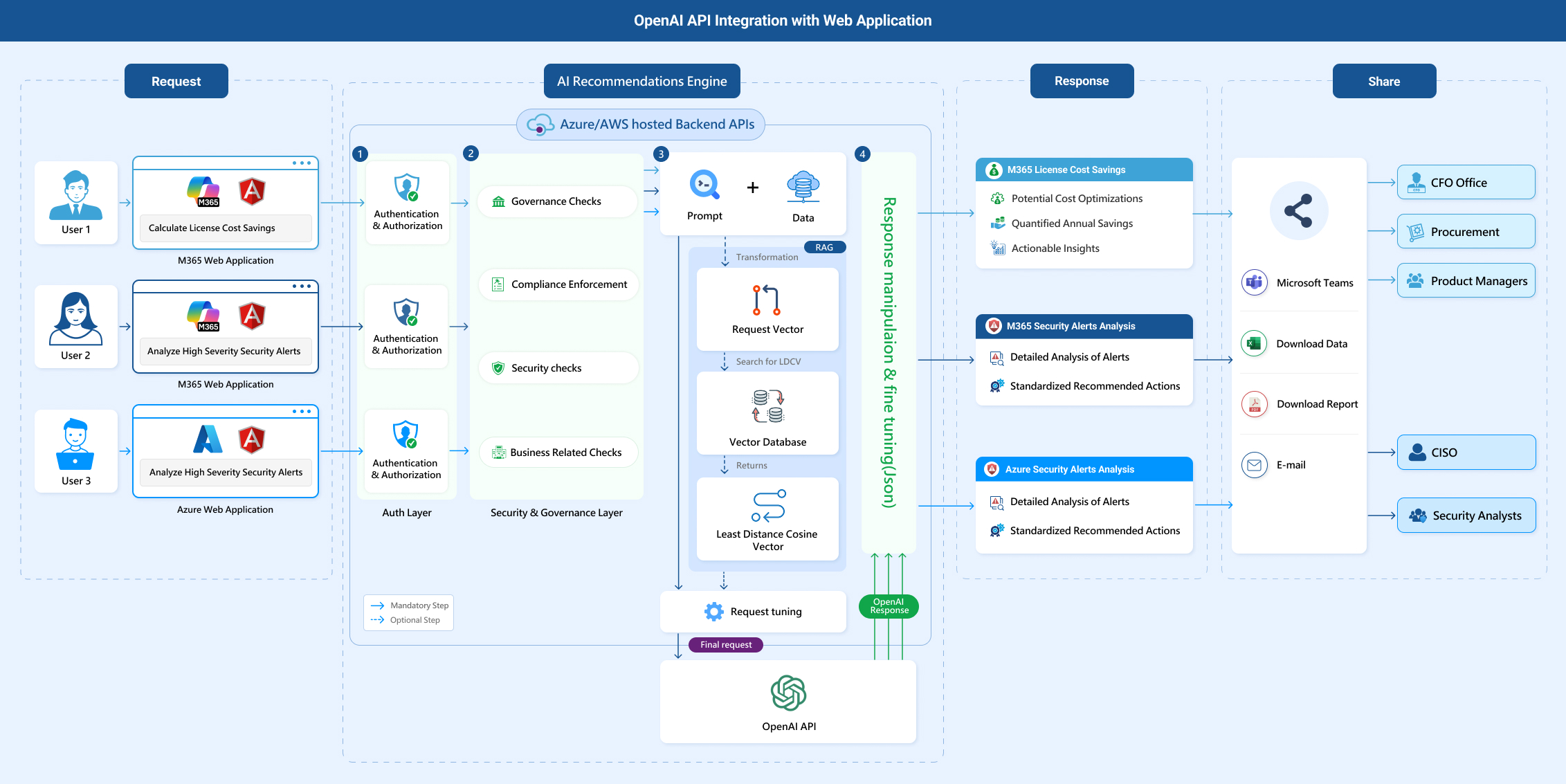Screen dimensions: 1566x784
Task: Click the Business Related Checks icon
Action: point(499,453)
